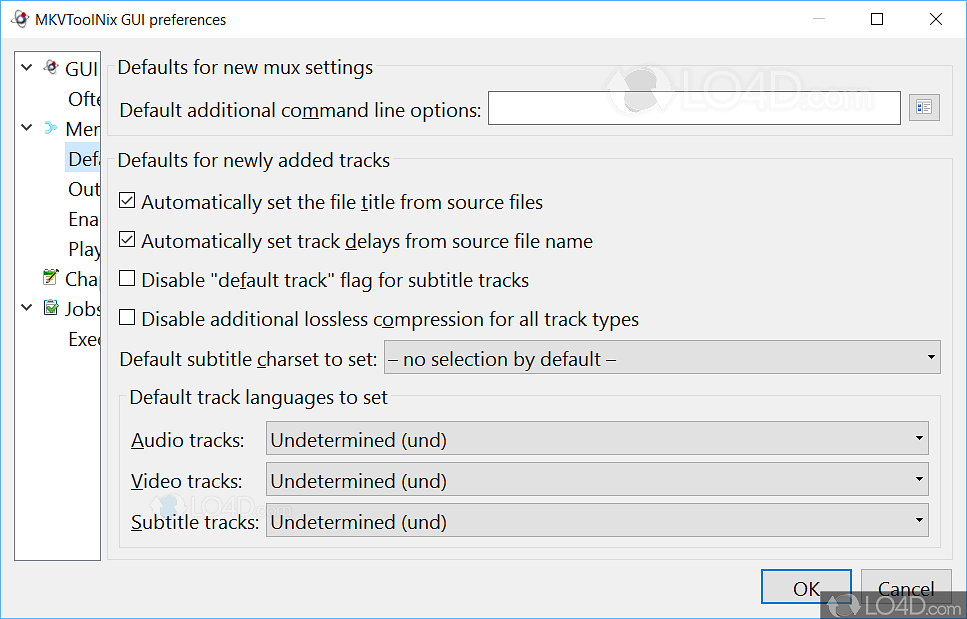This screenshot has width=967, height=619.
Task: Open the Audio tracks language dropdown
Action: (597, 439)
